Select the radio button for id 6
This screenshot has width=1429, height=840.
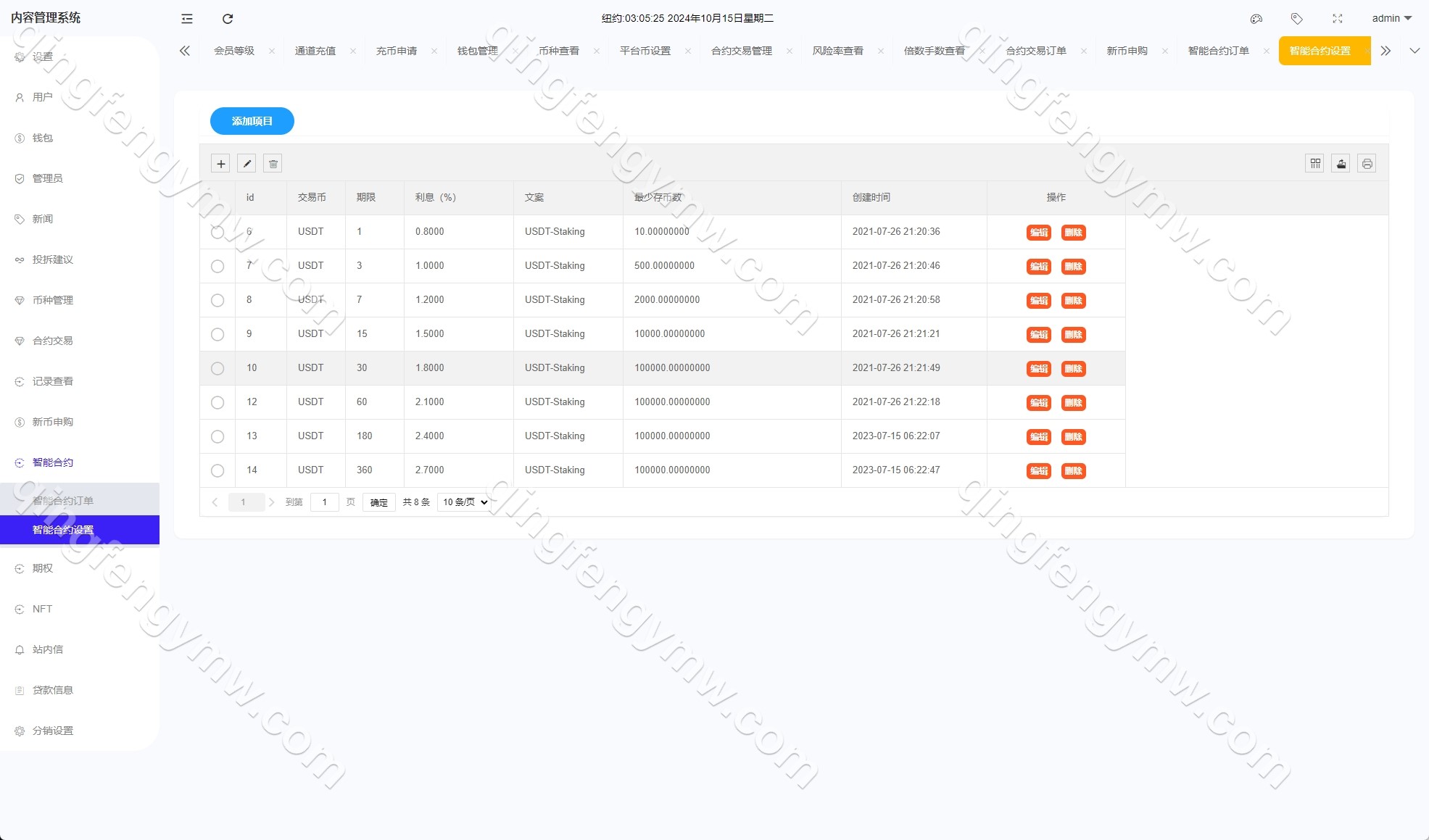tap(218, 233)
